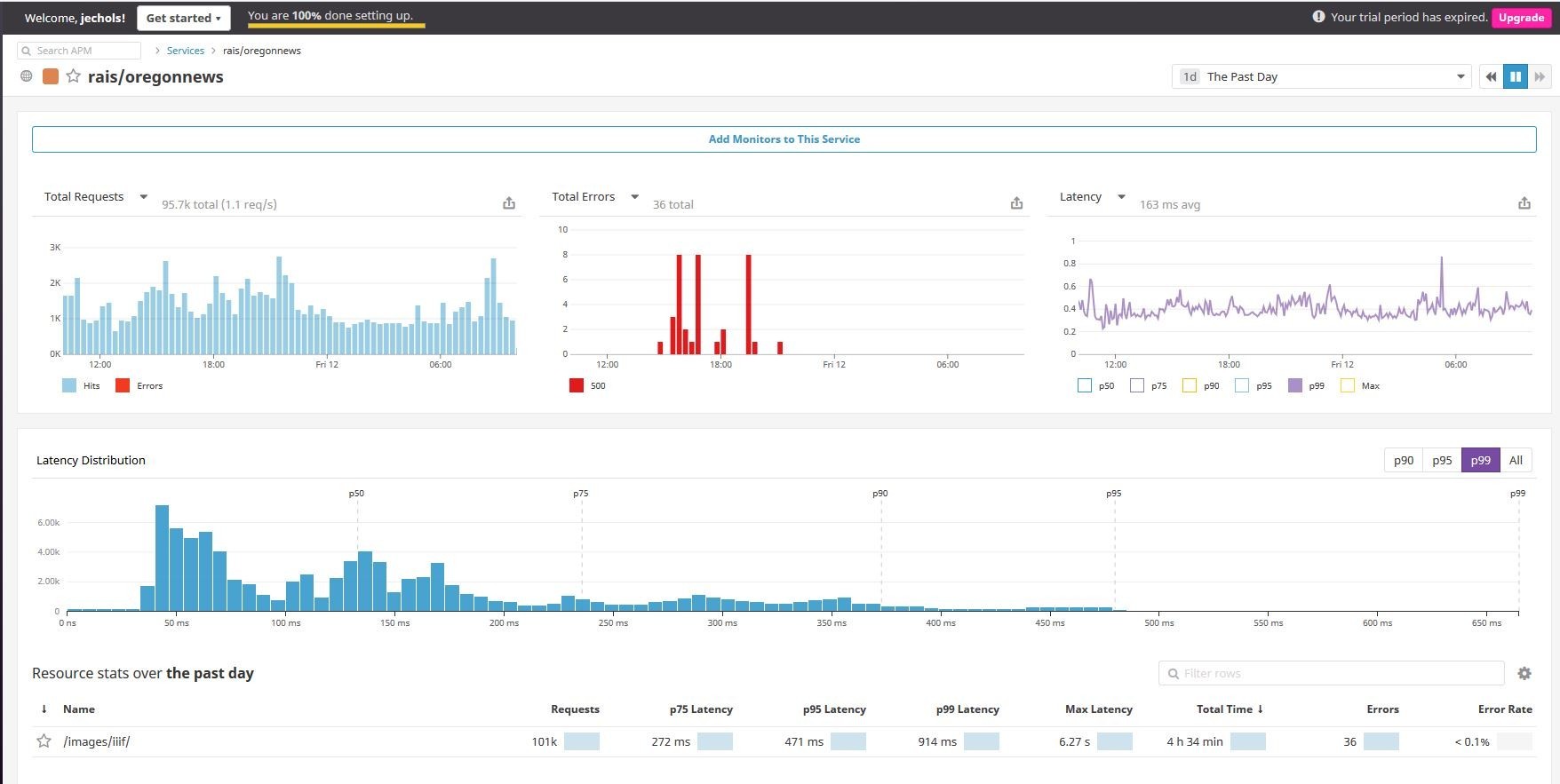This screenshot has height=784, width=1560.
Task: Click magnifier icon in Filter rows field
Action: [x=1174, y=673]
